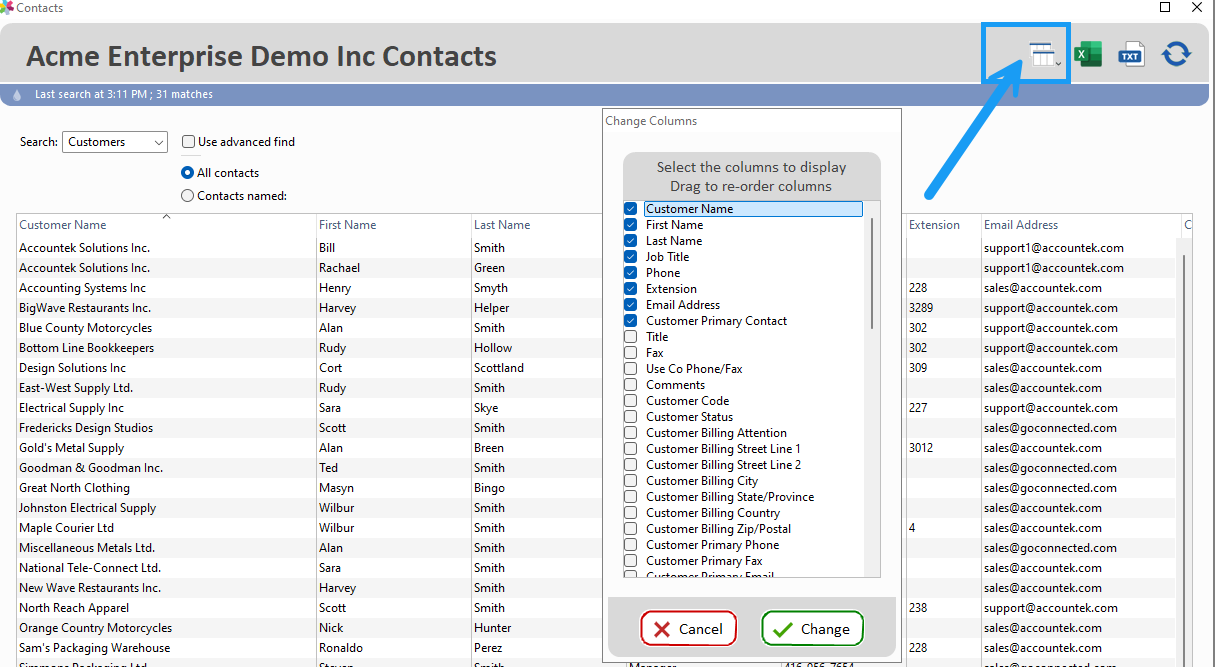Check Customer Billing Attention column
Viewport: 1215px width, 667px height.
pyautogui.click(x=631, y=433)
